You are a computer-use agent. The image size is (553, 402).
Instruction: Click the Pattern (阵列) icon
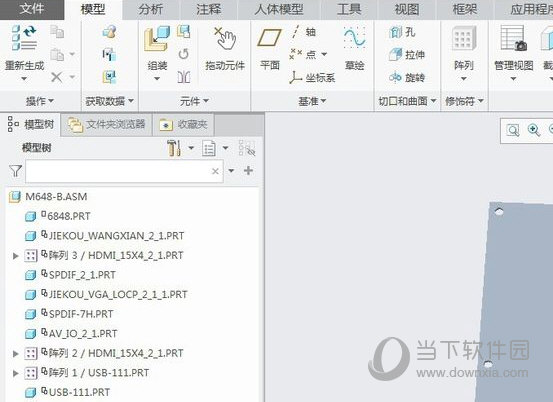464,38
